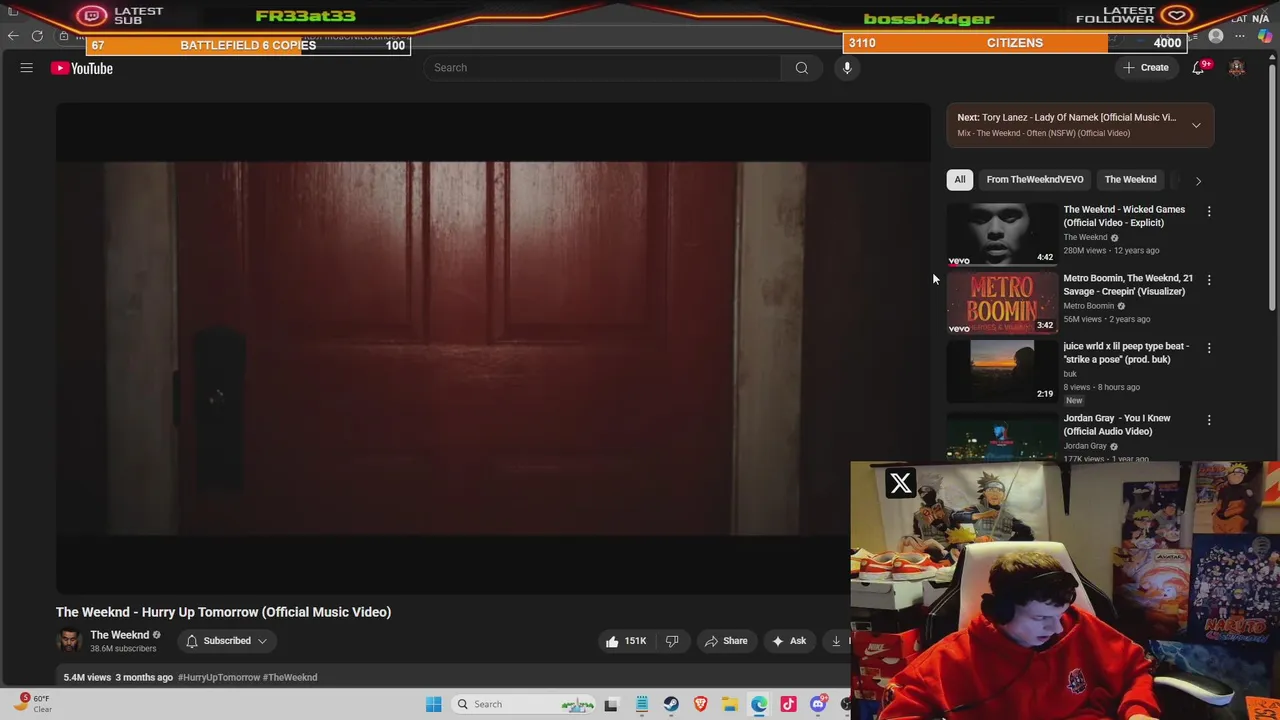Select The Weeknd filter chip
The height and width of the screenshot is (720, 1280).
(1130, 180)
